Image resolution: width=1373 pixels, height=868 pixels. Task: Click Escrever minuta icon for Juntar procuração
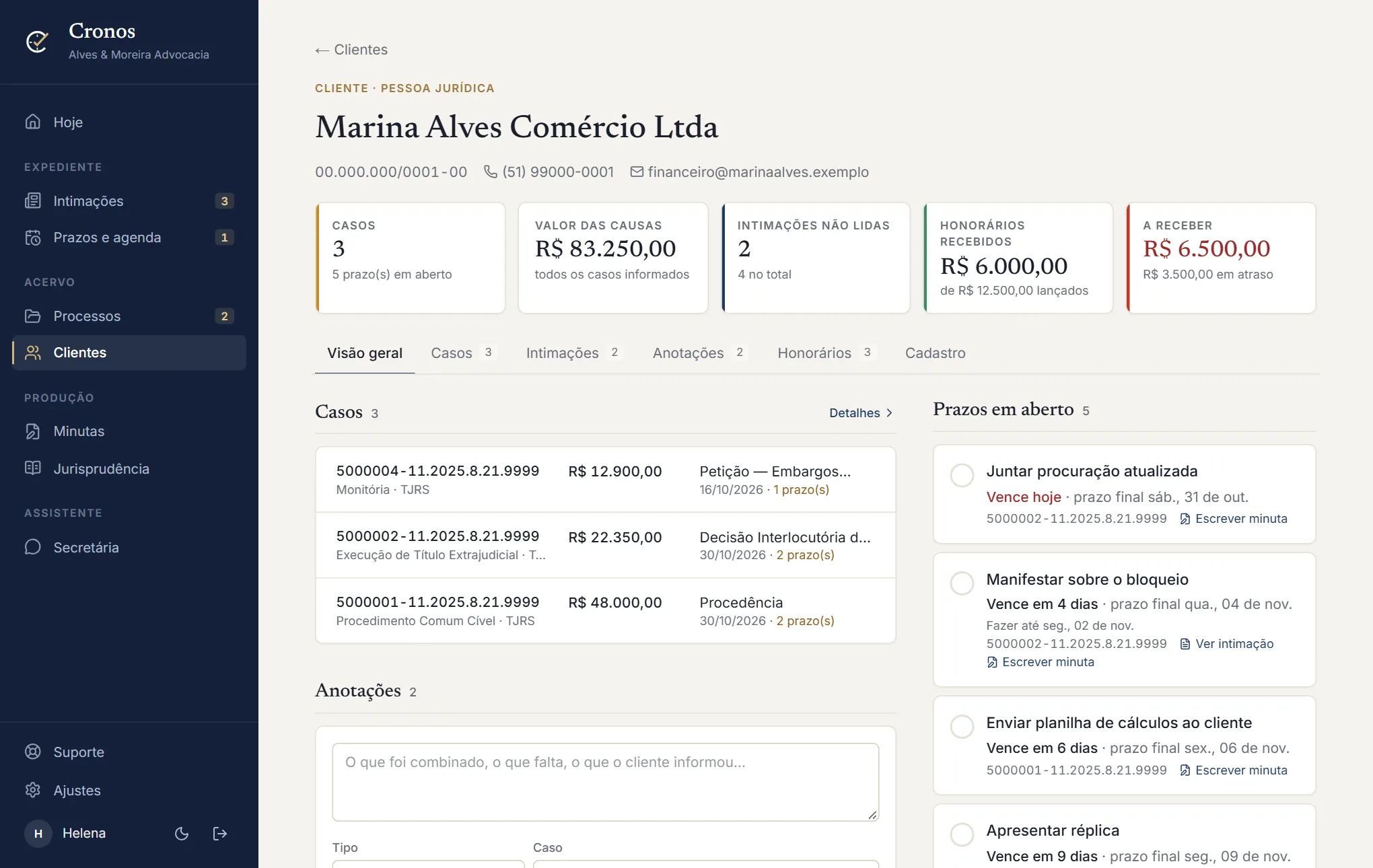pyautogui.click(x=1185, y=519)
